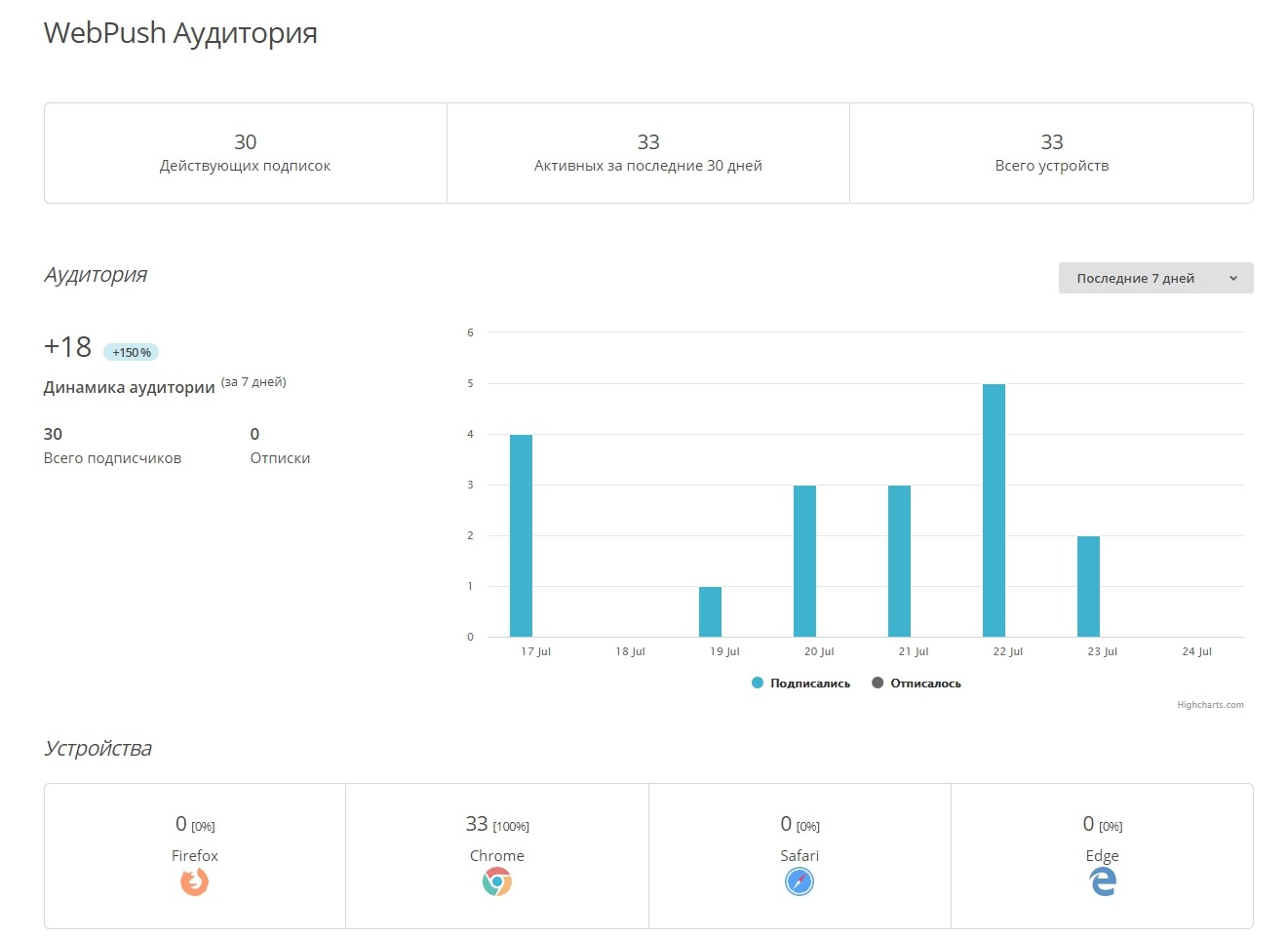
Task: Select the Действующих подписок stat card
Action: pos(245,153)
